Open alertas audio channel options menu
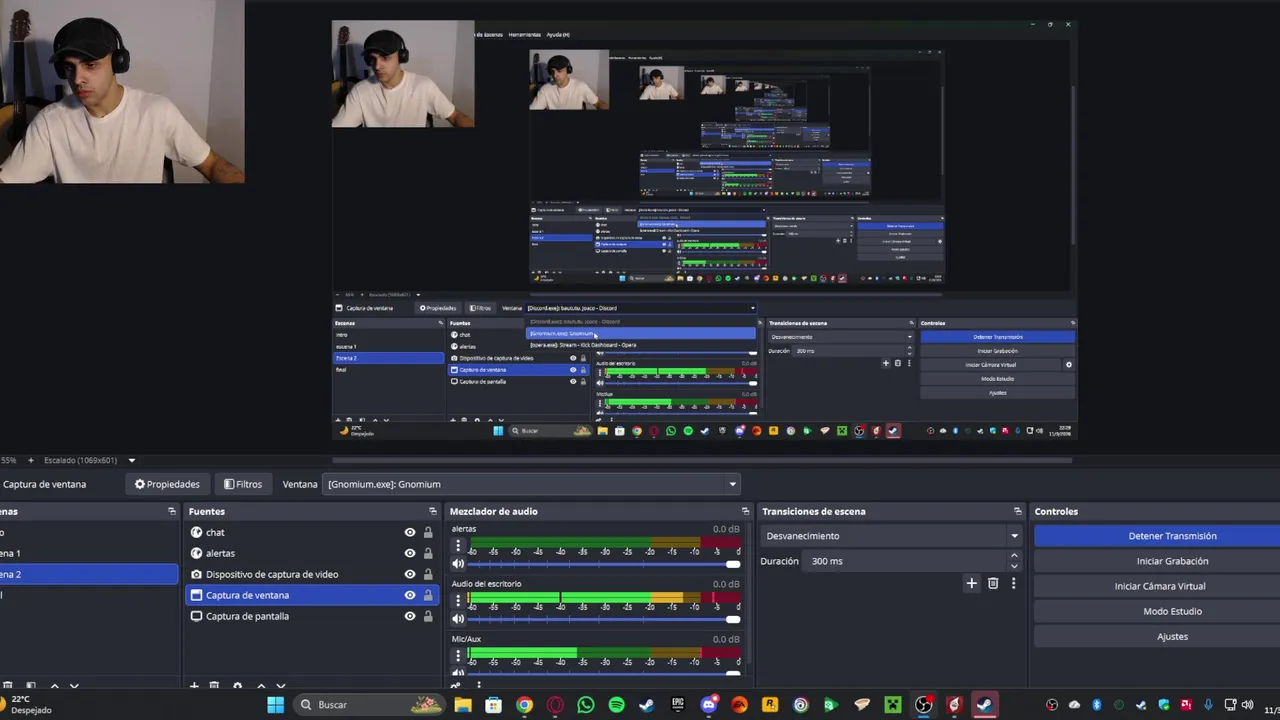Viewport: 1280px width, 720px height. (x=458, y=546)
